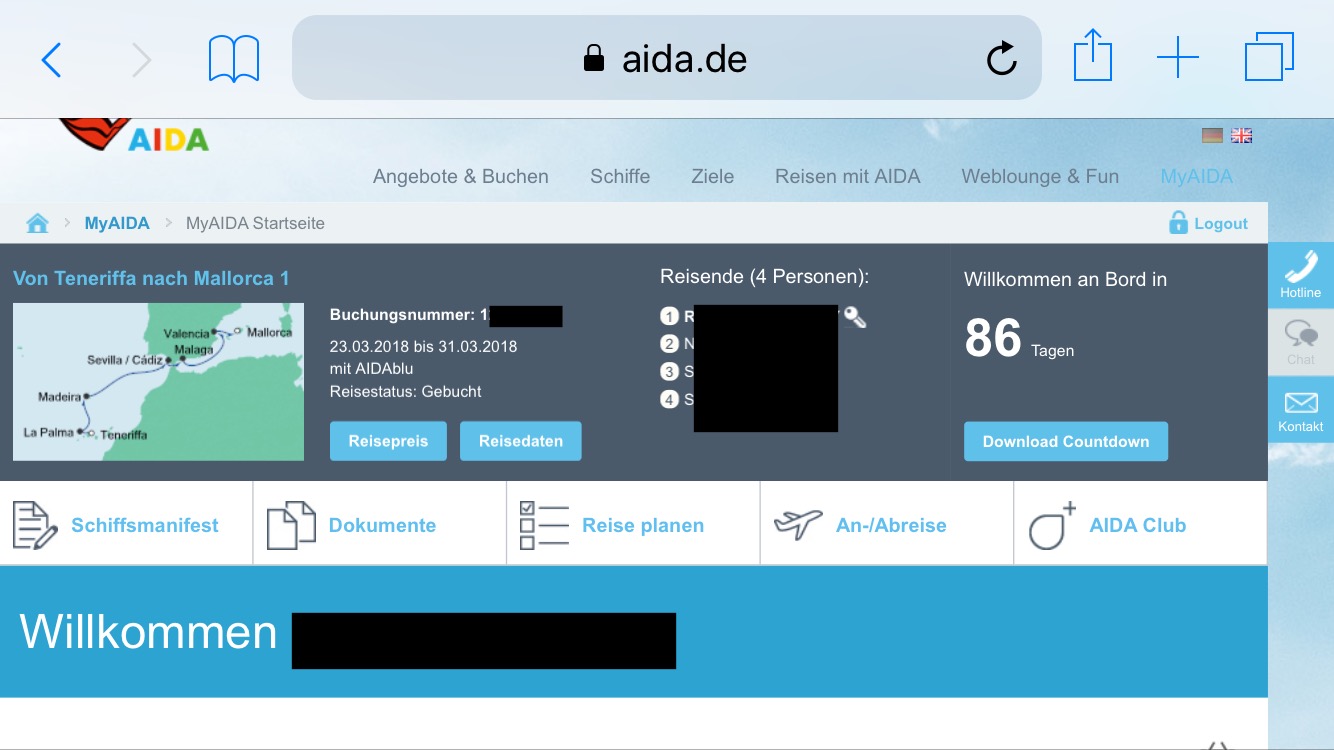
Task: Show all open tabs overview
Action: (1269, 57)
